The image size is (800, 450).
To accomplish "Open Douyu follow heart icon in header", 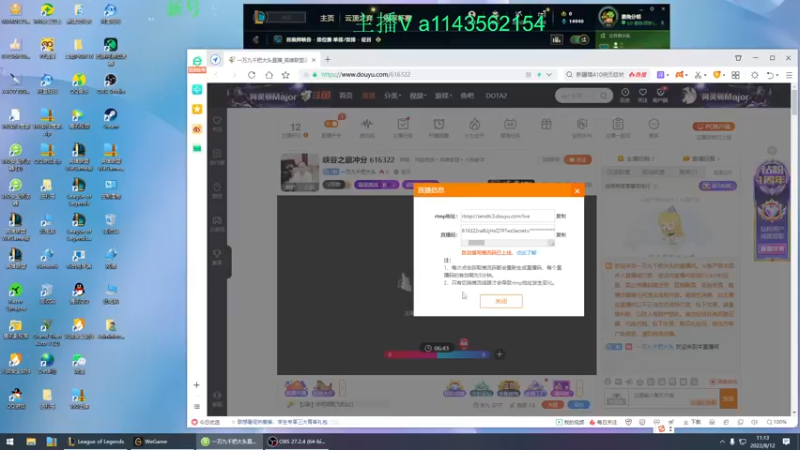I will 642,93.
